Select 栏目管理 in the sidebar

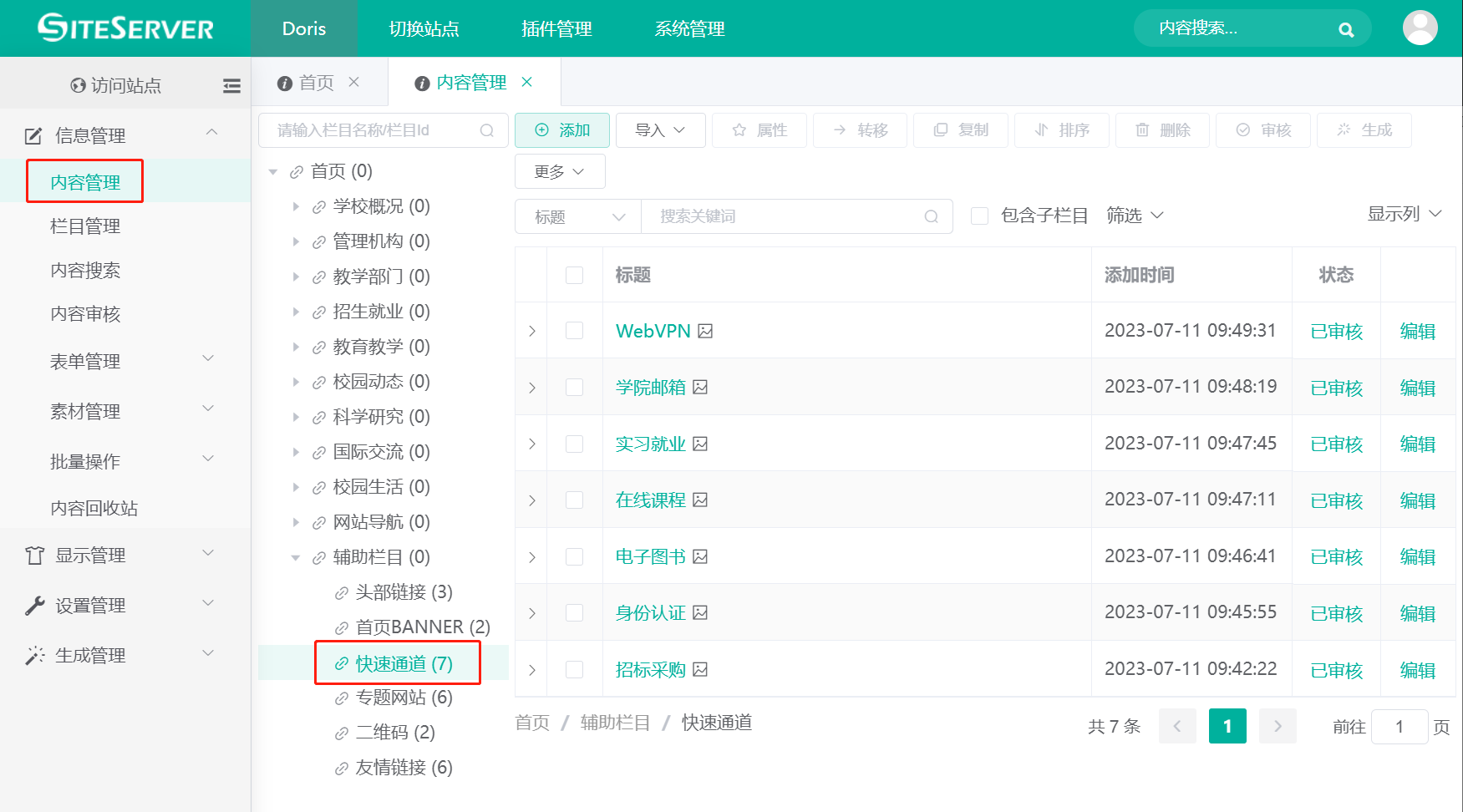(x=85, y=226)
